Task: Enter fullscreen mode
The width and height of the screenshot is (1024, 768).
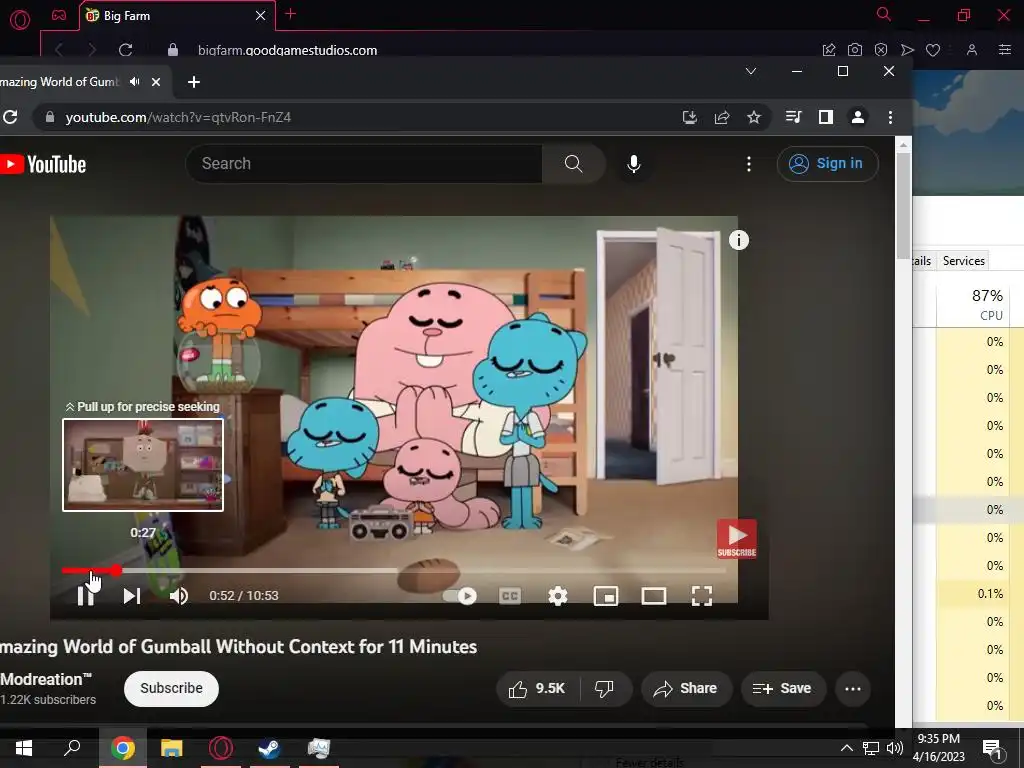Action: 702,596
